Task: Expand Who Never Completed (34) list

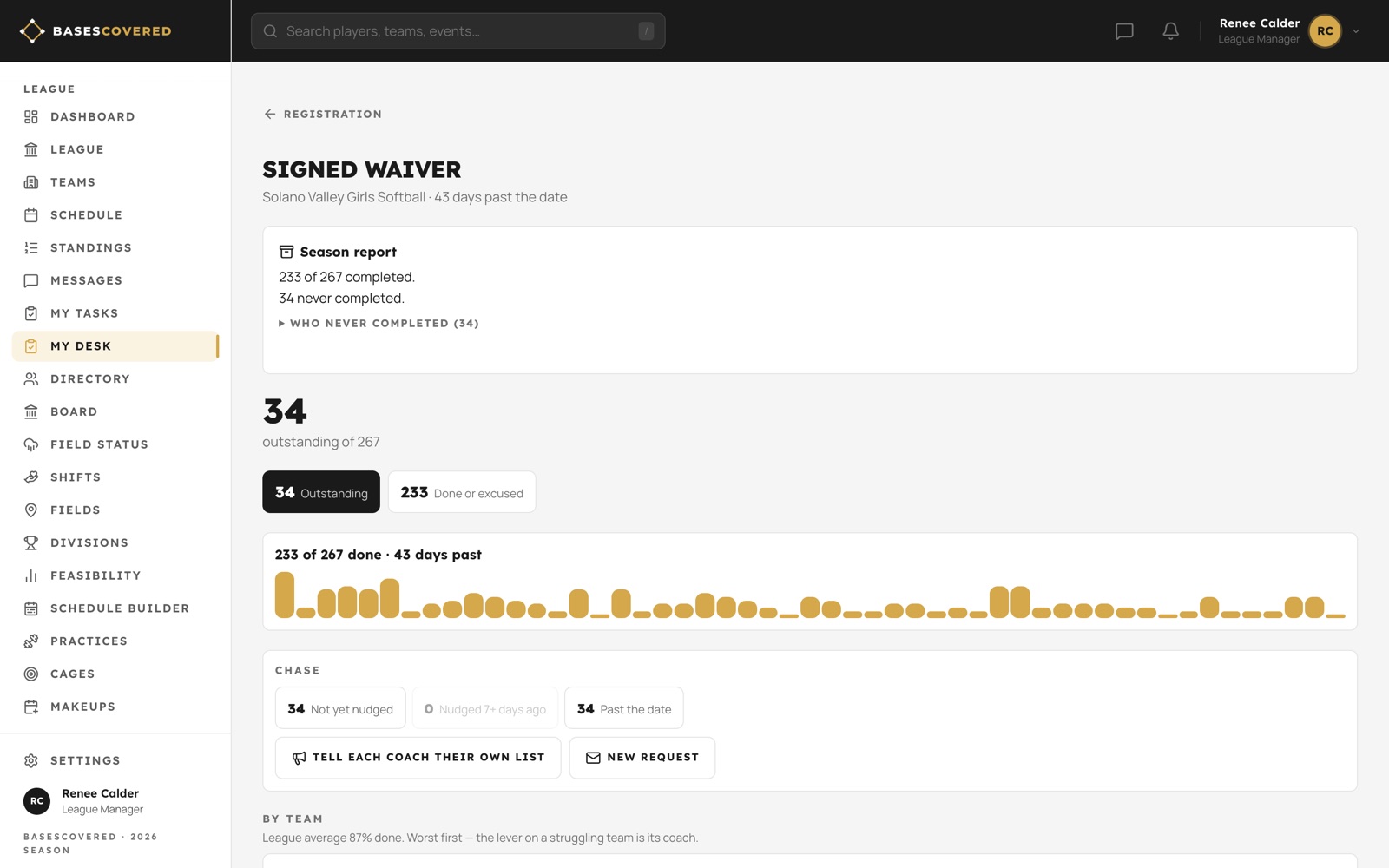Action: coord(379,324)
